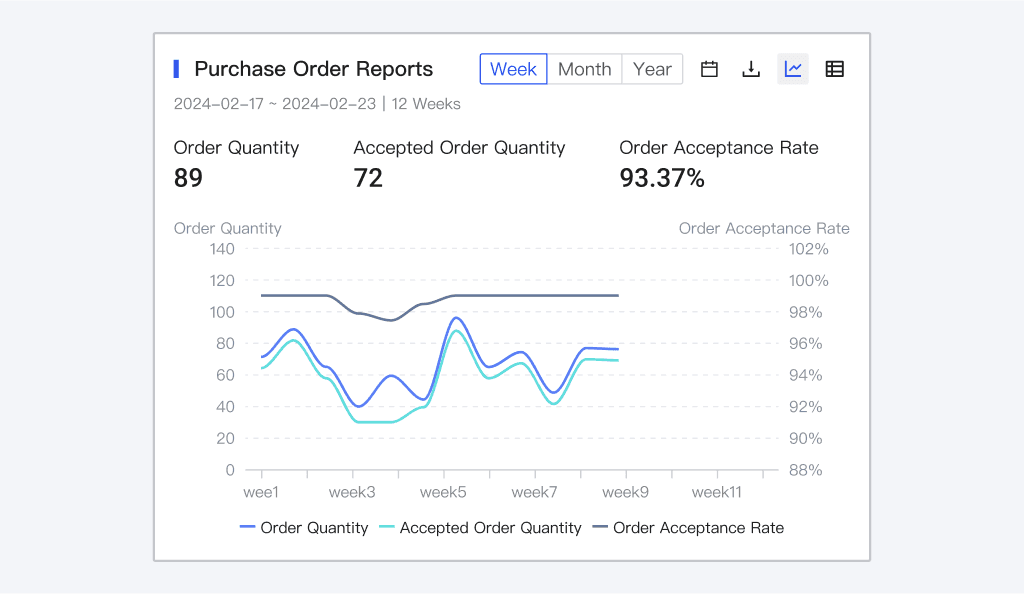Image resolution: width=1024 pixels, height=594 pixels.
Task: Click the week11 label on x-axis
Action: (x=717, y=492)
